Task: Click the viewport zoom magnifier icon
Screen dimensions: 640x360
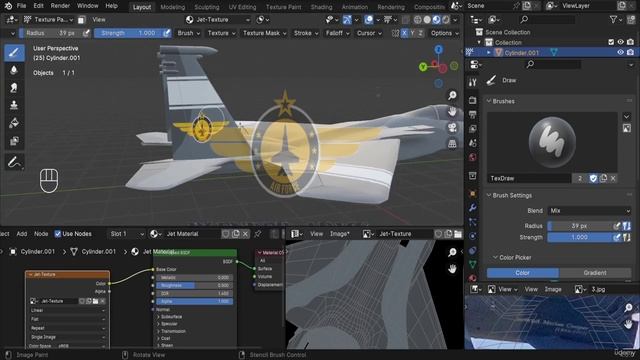Action: tap(452, 95)
